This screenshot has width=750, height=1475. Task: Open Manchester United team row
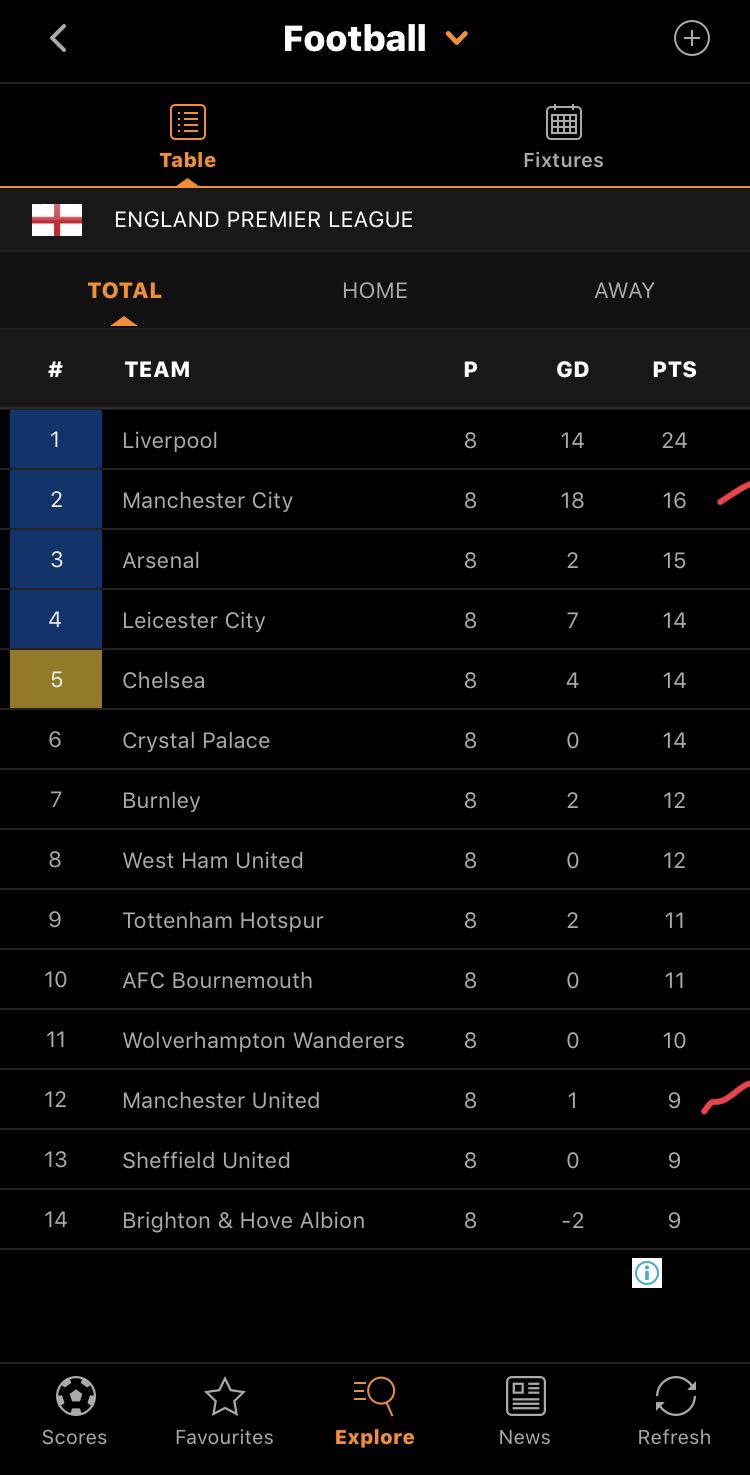[x=221, y=1100]
